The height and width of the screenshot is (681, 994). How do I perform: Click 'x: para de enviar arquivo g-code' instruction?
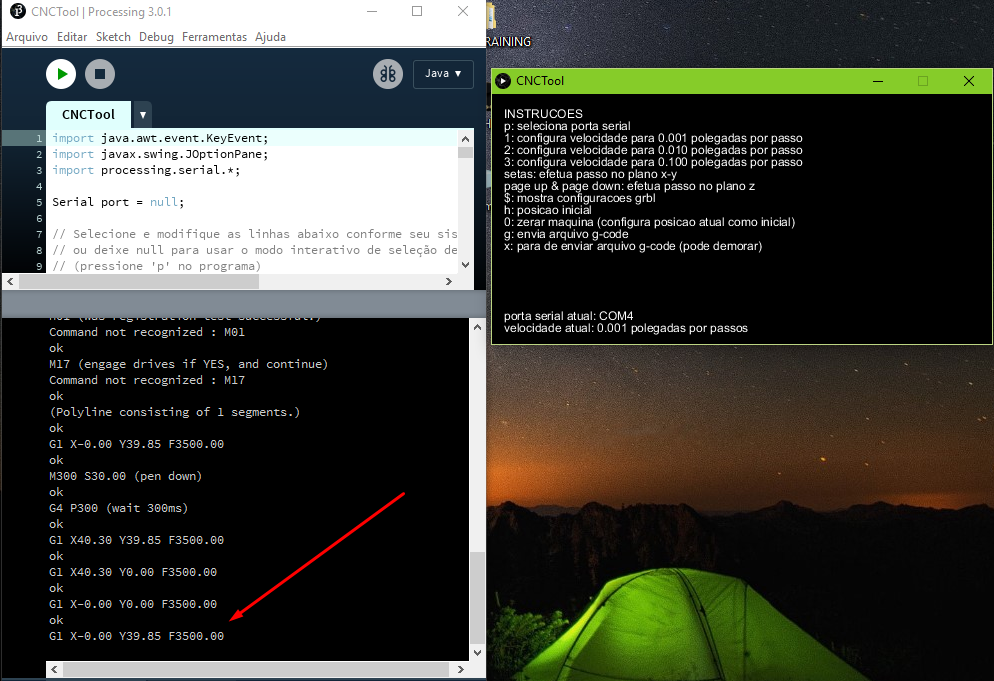click(633, 246)
